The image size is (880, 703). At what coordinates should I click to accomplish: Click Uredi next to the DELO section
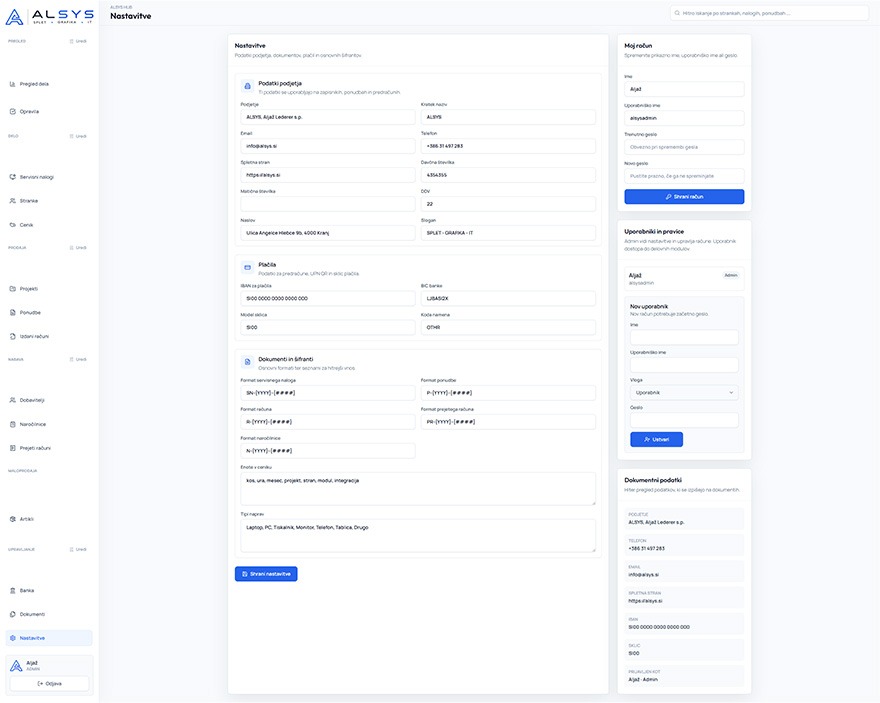point(78,136)
